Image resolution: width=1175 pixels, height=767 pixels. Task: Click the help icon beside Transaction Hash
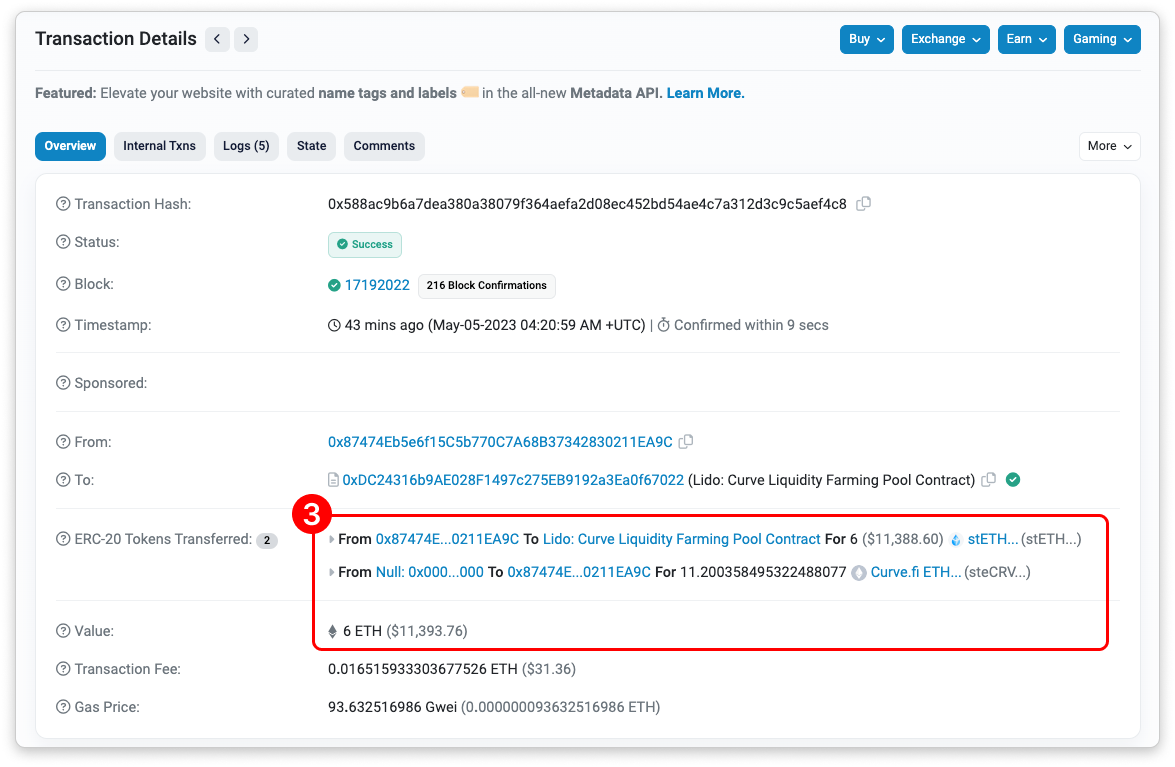(x=64, y=204)
